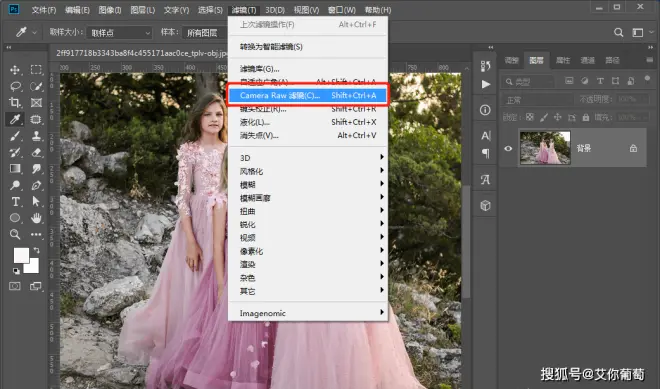Select the History Brush tool
Screen dimensions: 660x389
pyautogui.click(x=15, y=152)
